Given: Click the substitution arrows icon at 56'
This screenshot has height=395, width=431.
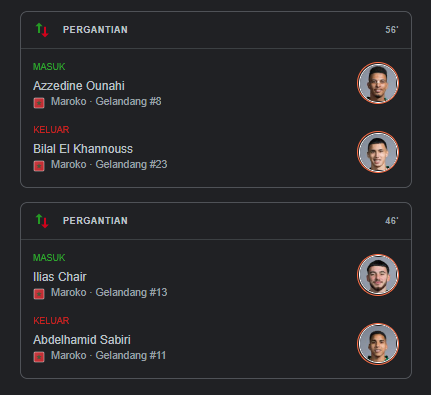Looking at the screenshot, I should click(x=42, y=30).
